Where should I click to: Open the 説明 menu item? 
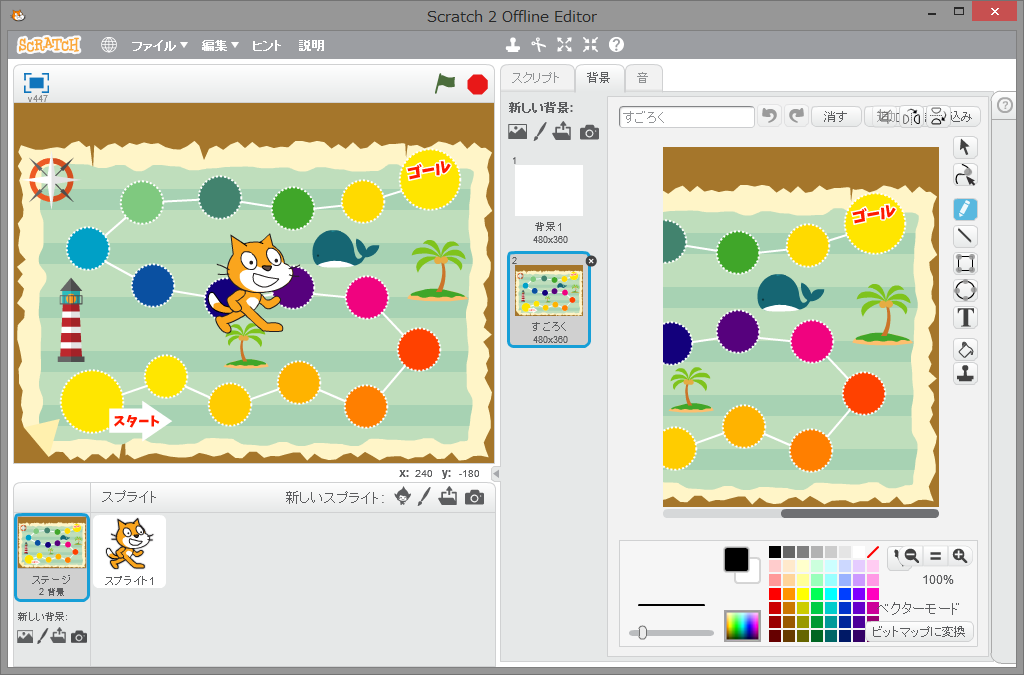311,45
